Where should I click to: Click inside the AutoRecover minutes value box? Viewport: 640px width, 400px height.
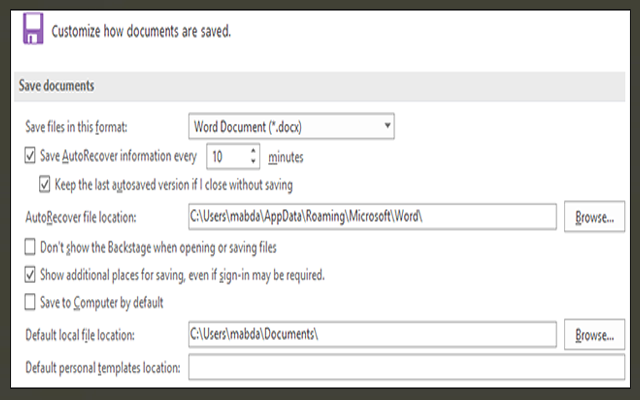tap(225, 157)
